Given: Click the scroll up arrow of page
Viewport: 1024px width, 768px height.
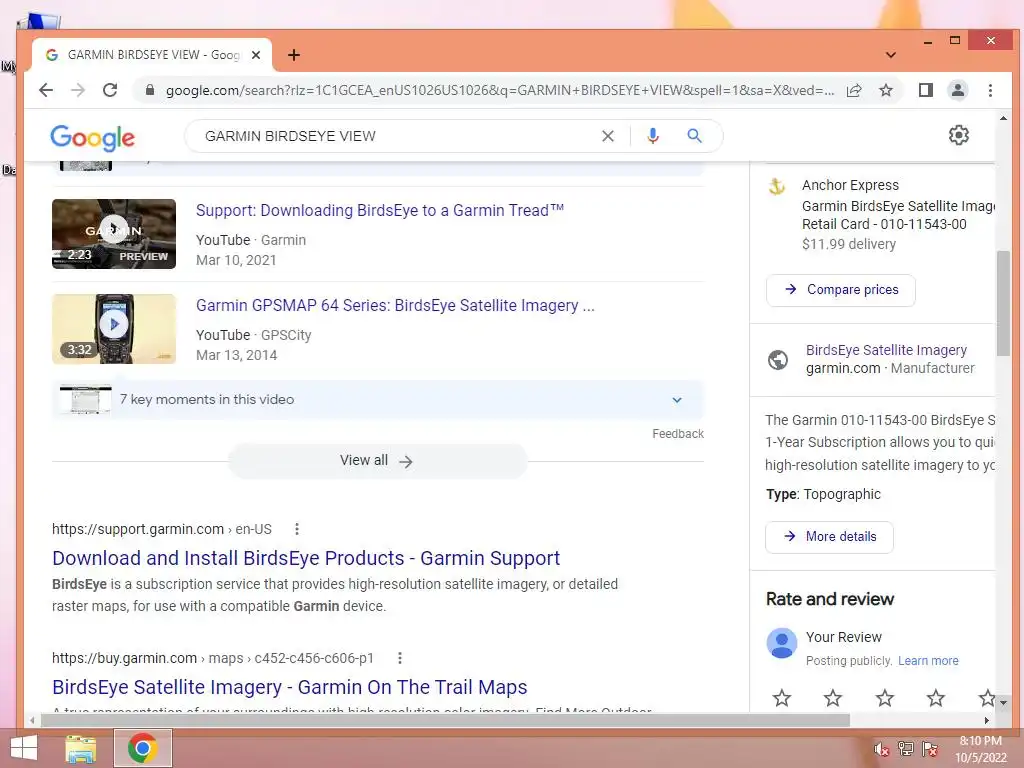Looking at the screenshot, I should click(x=1002, y=118).
